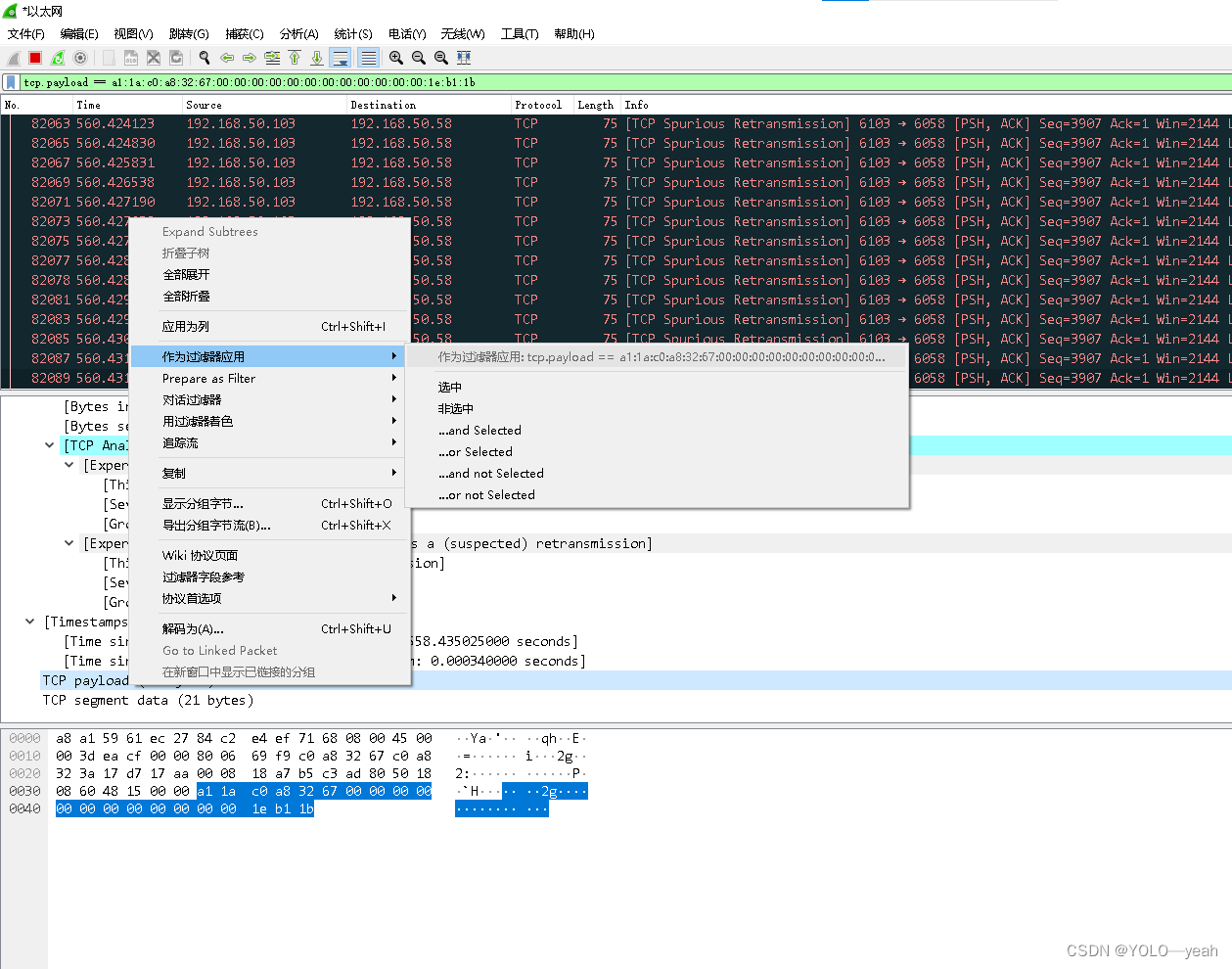Expand 对话过滤器 submenu
The image size is (1232, 969).
(269, 400)
